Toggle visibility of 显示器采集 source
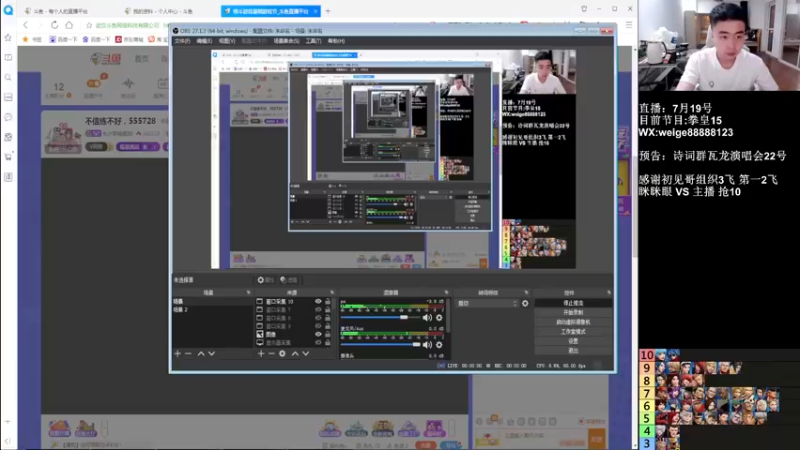This screenshot has width=800, height=450. coord(318,342)
